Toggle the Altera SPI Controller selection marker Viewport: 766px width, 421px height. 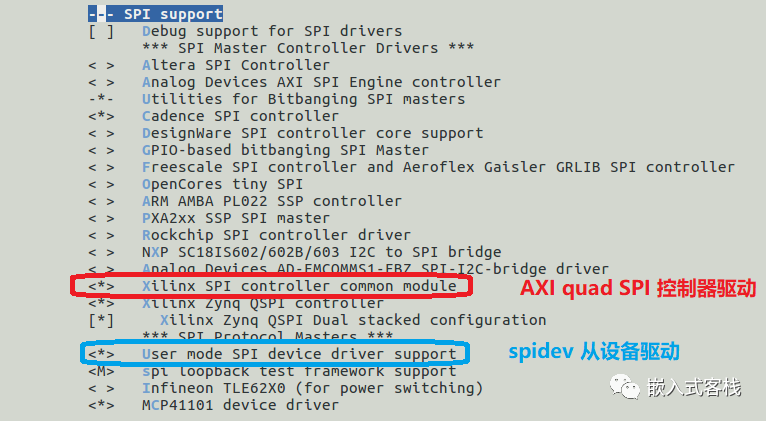click(101, 65)
